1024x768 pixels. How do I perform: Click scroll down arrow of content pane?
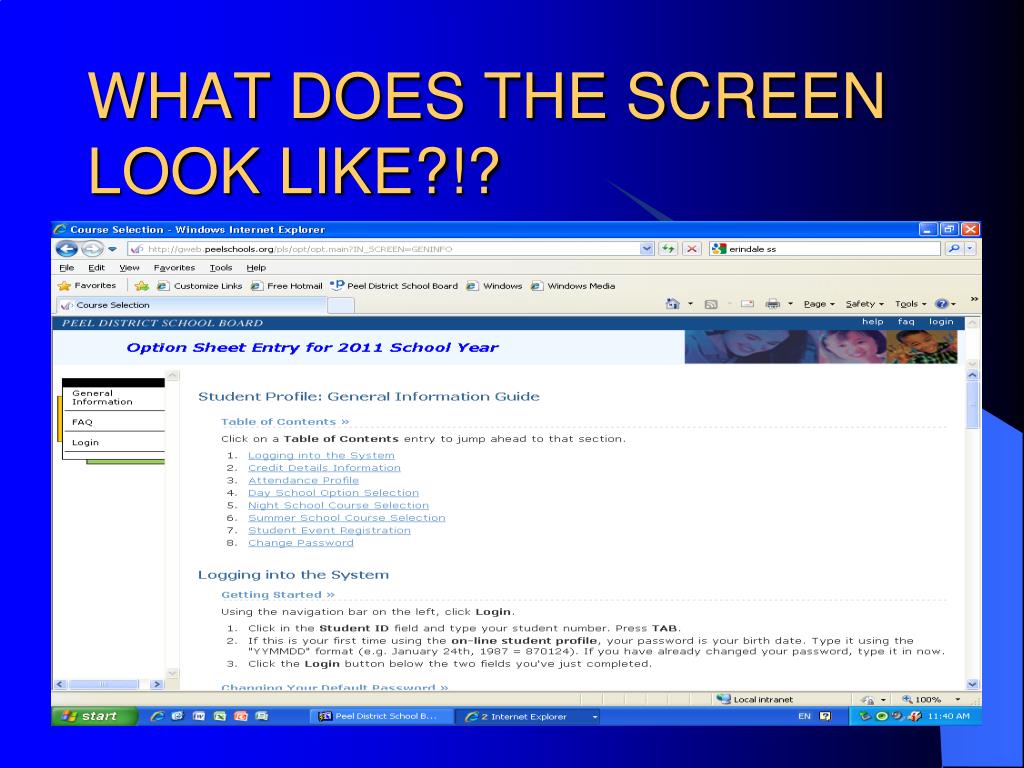coord(972,684)
